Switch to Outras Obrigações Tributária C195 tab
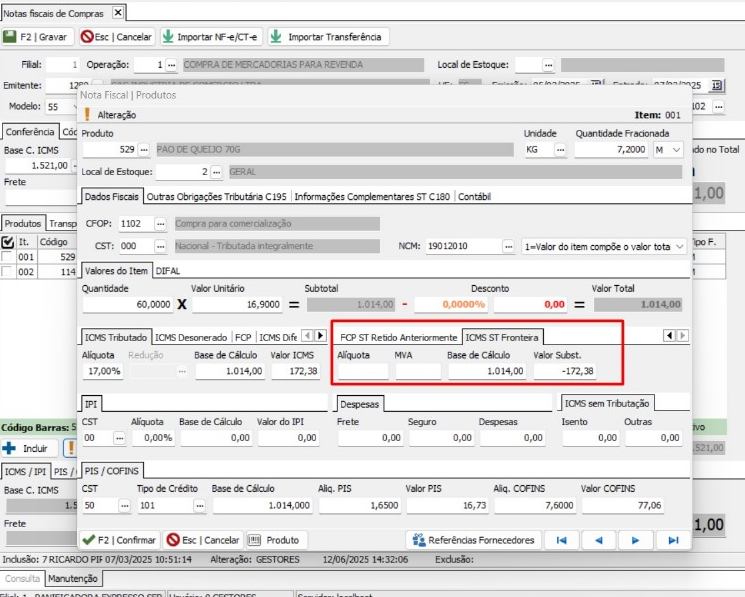The height and width of the screenshot is (597, 745). tap(217, 197)
